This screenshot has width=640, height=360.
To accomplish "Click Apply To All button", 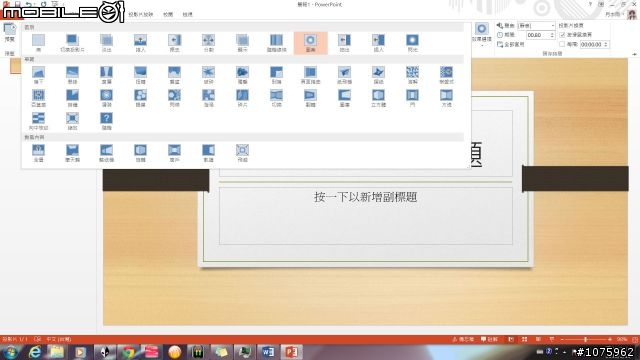I will tap(511, 44).
